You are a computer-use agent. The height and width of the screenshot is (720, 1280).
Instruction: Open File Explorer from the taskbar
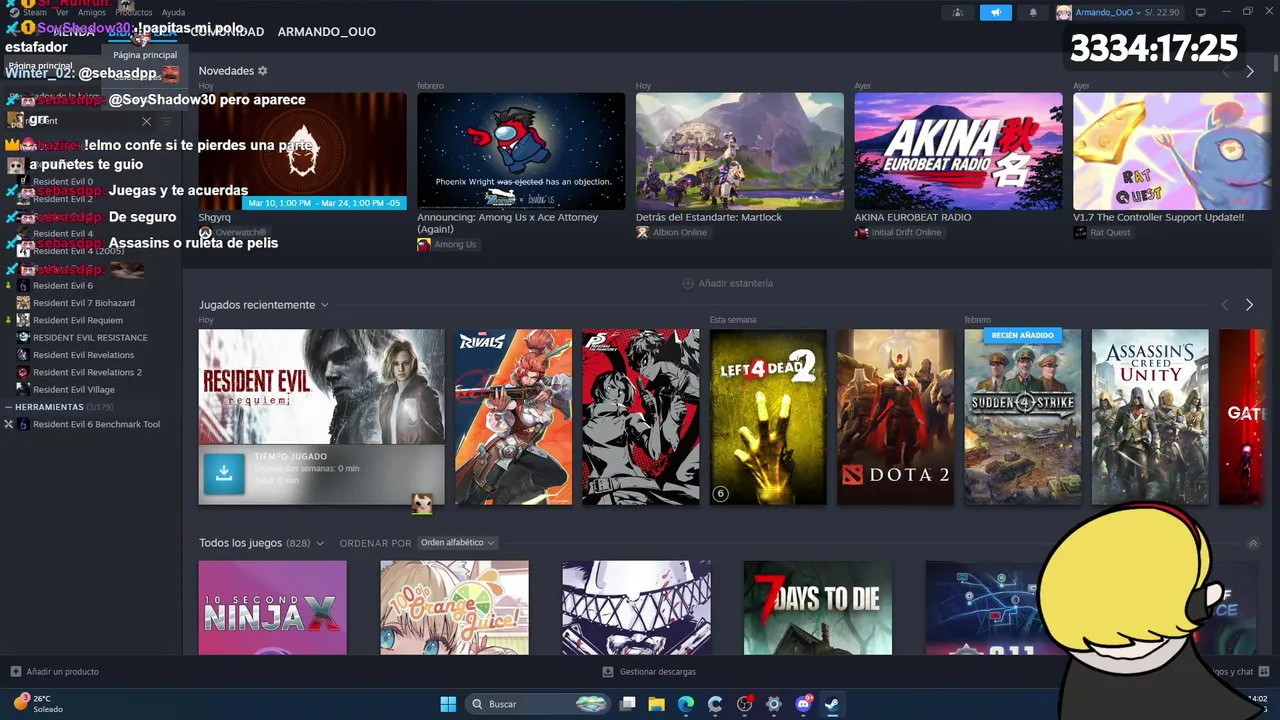point(657,704)
